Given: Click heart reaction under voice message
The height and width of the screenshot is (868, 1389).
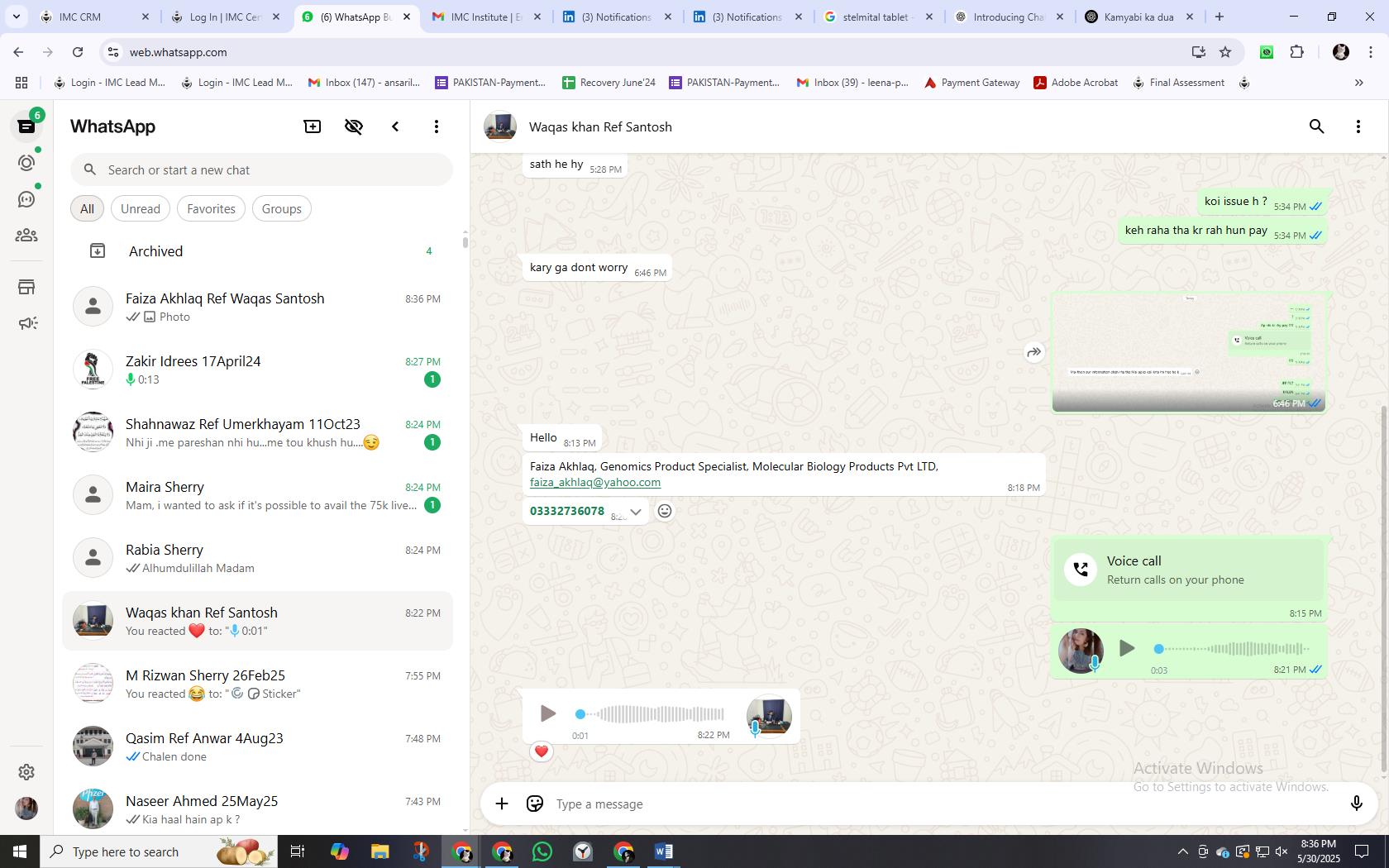Looking at the screenshot, I should point(542,751).
